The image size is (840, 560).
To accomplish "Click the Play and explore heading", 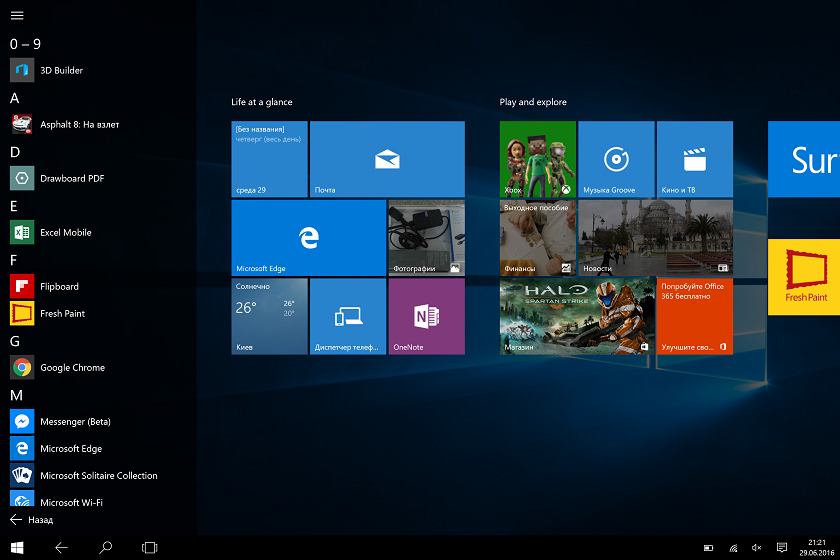I will click(x=533, y=102).
